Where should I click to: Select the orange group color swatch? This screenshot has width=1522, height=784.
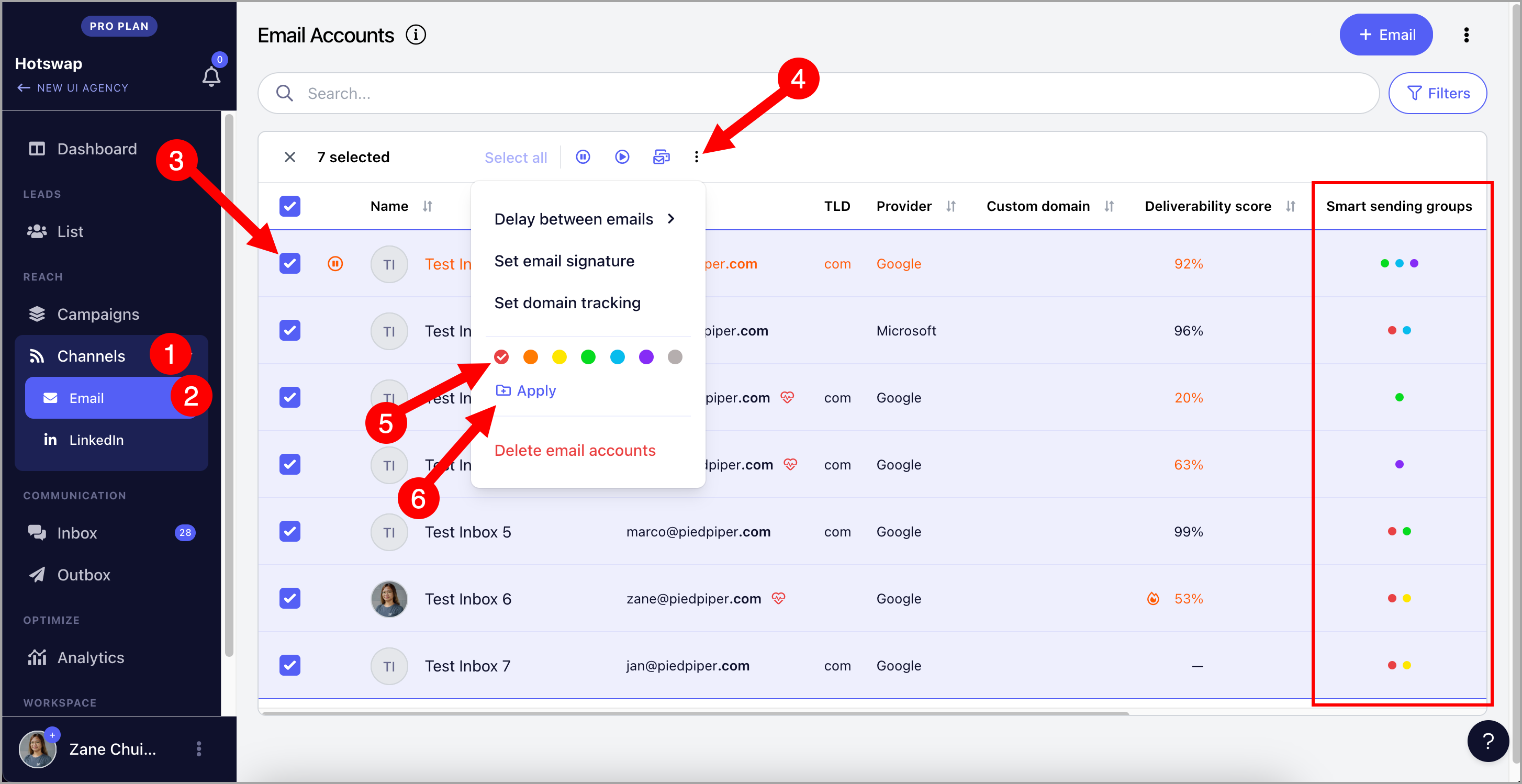pyautogui.click(x=531, y=357)
